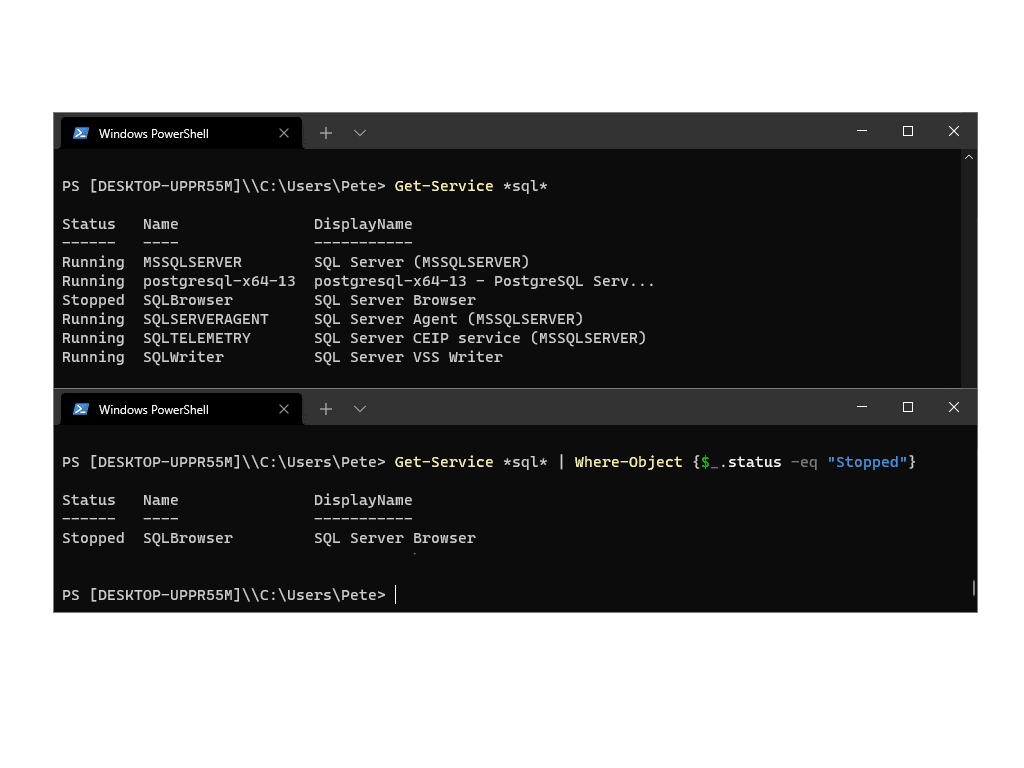Open the new tab dropdown in the bottom terminal
1024x768 pixels.
pyautogui.click(x=359, y=409)
